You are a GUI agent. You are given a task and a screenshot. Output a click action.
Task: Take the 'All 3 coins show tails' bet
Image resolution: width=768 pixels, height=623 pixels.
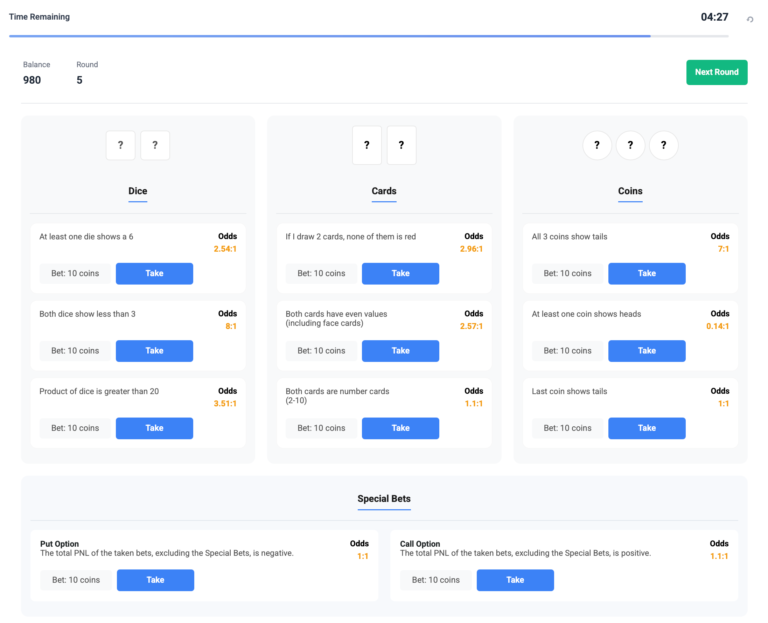click(647, 273)
